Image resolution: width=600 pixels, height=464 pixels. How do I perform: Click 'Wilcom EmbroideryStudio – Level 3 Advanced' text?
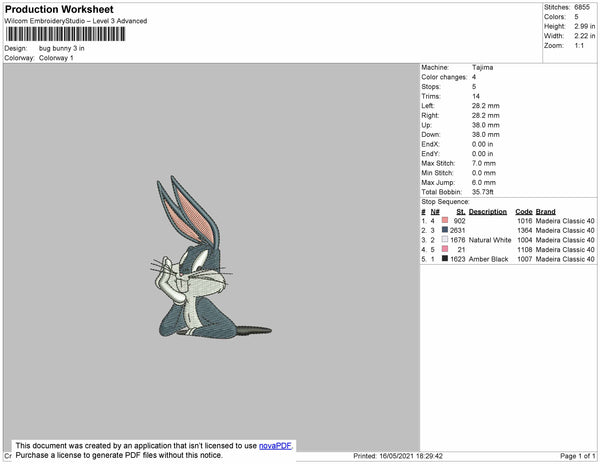pyautogui.click(x=76, y=21)
